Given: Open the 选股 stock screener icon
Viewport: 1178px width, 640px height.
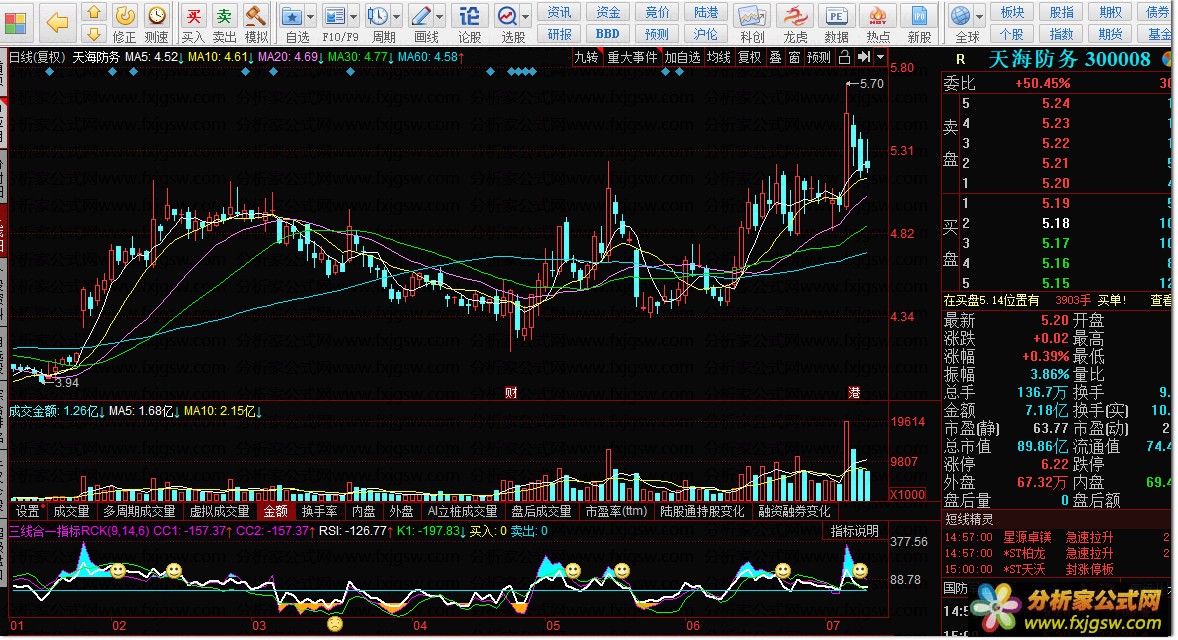Looking at the screenshot, I should (508, 16).
